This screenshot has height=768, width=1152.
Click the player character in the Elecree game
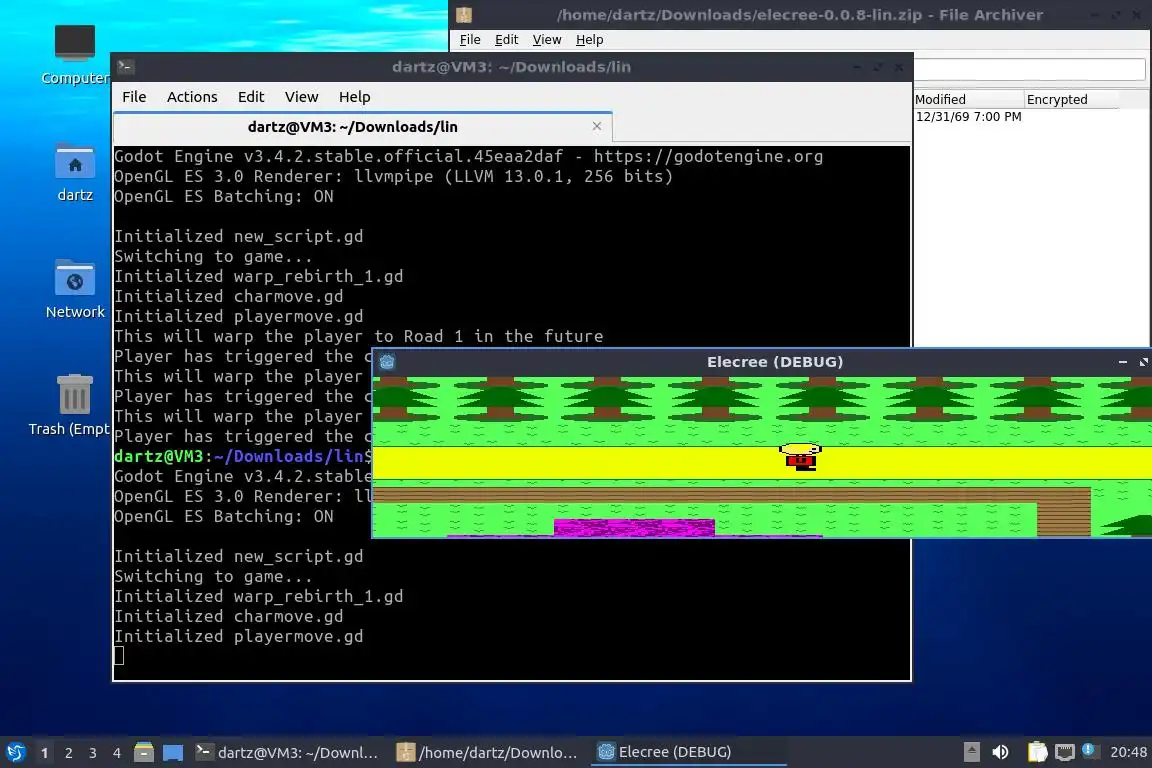(x=800, y=456)
